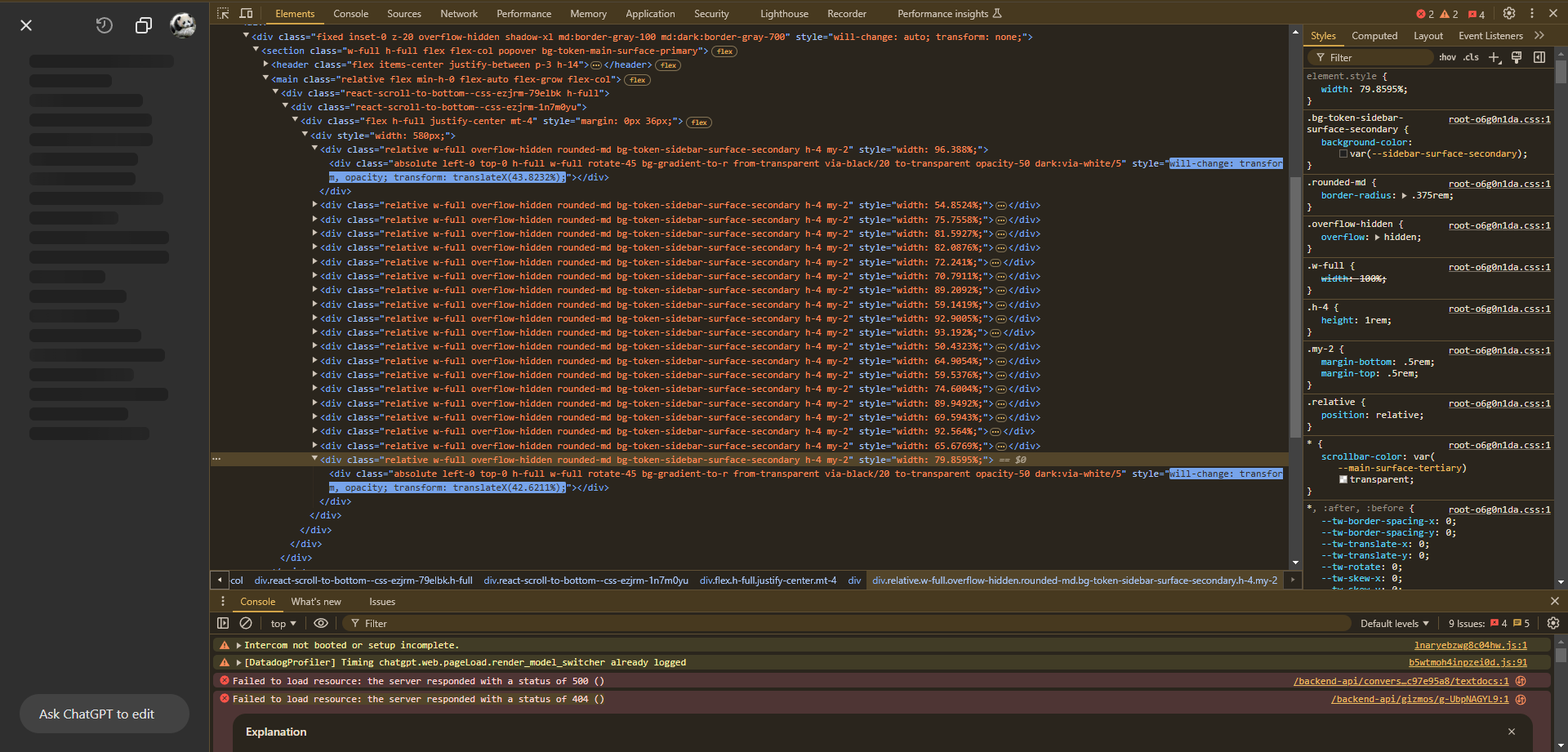Switch to the Sources tab

(x=404, y=14)
